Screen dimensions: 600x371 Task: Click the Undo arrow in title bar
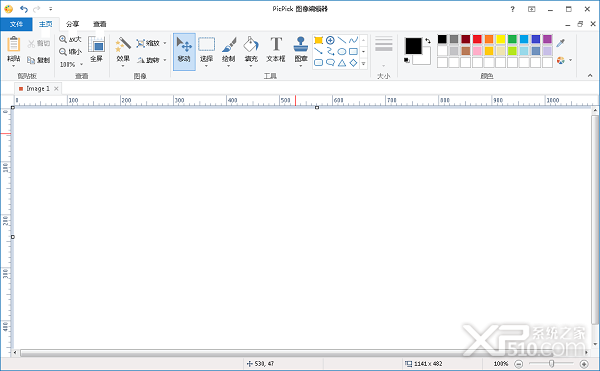[x=24, y=9]
